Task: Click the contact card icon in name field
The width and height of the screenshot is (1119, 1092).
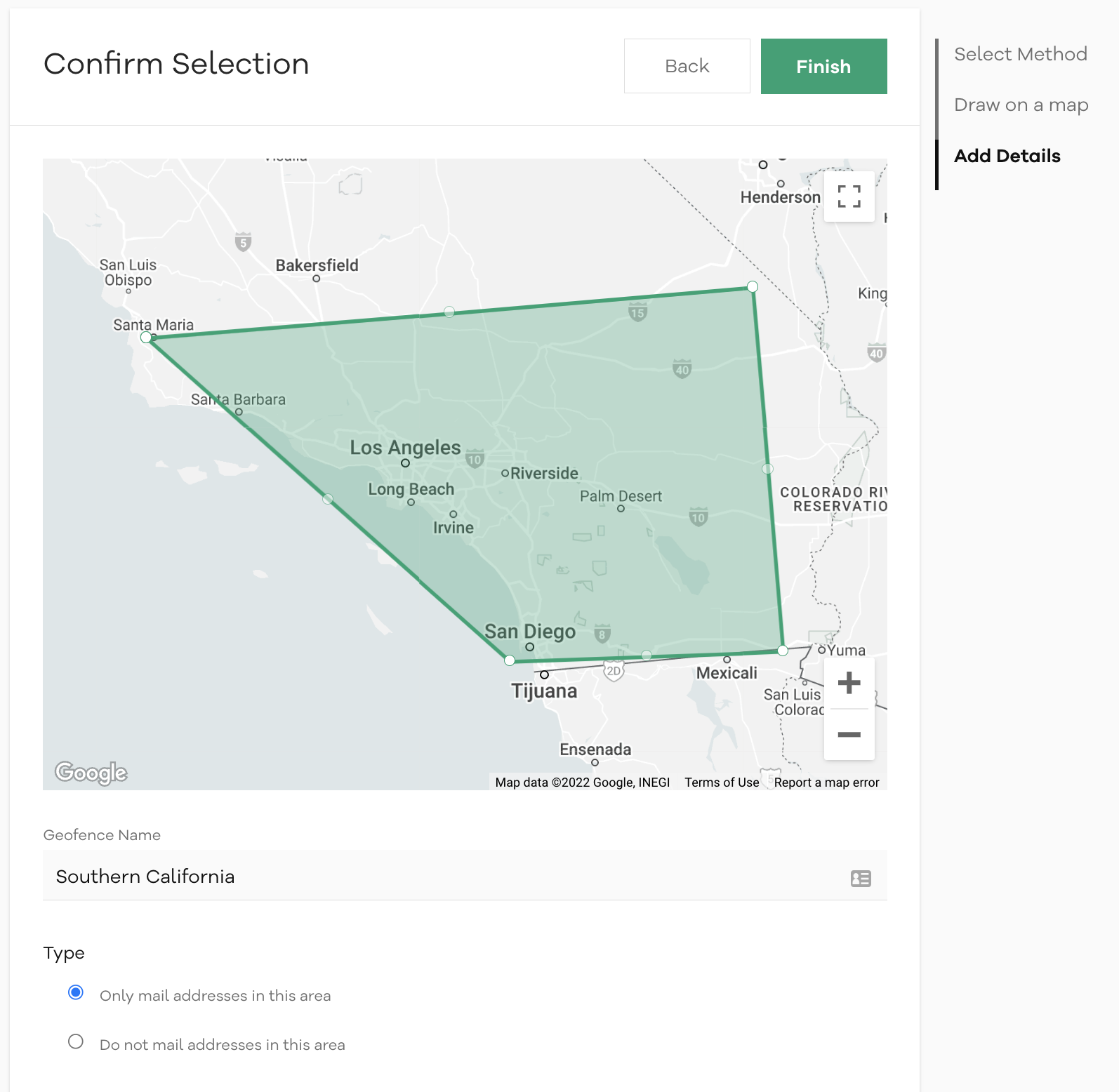Action: [861, 878]
